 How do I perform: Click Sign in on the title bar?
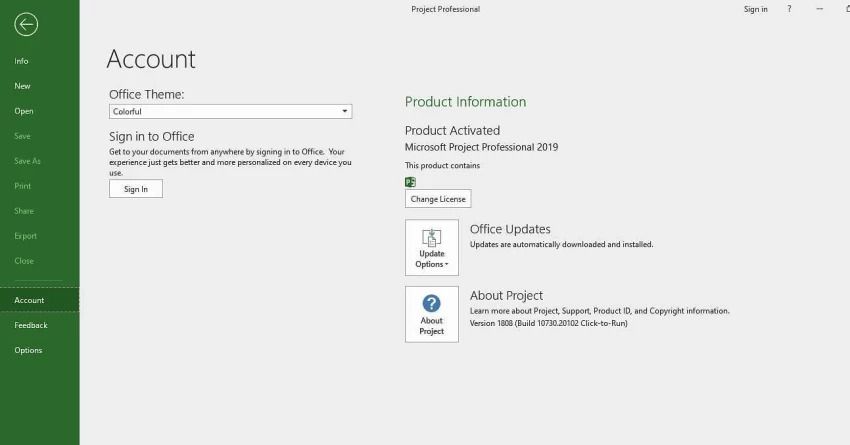755,9
